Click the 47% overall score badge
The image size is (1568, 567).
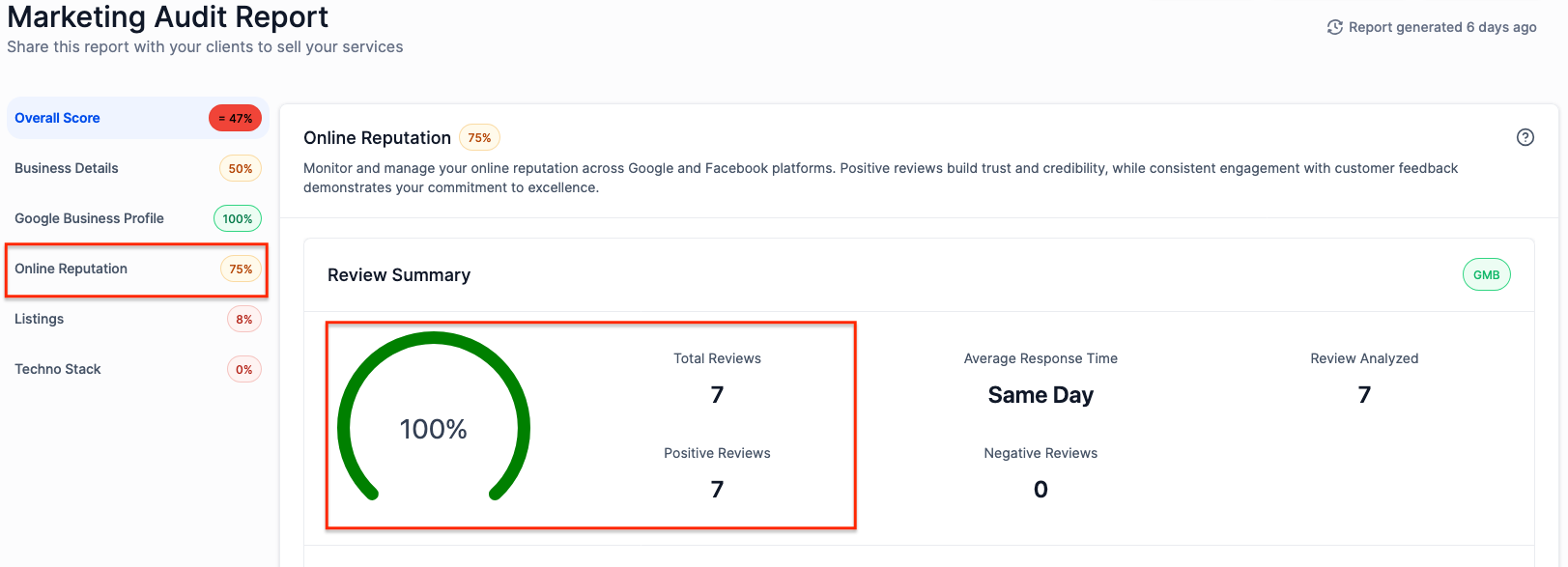(236, 119)
